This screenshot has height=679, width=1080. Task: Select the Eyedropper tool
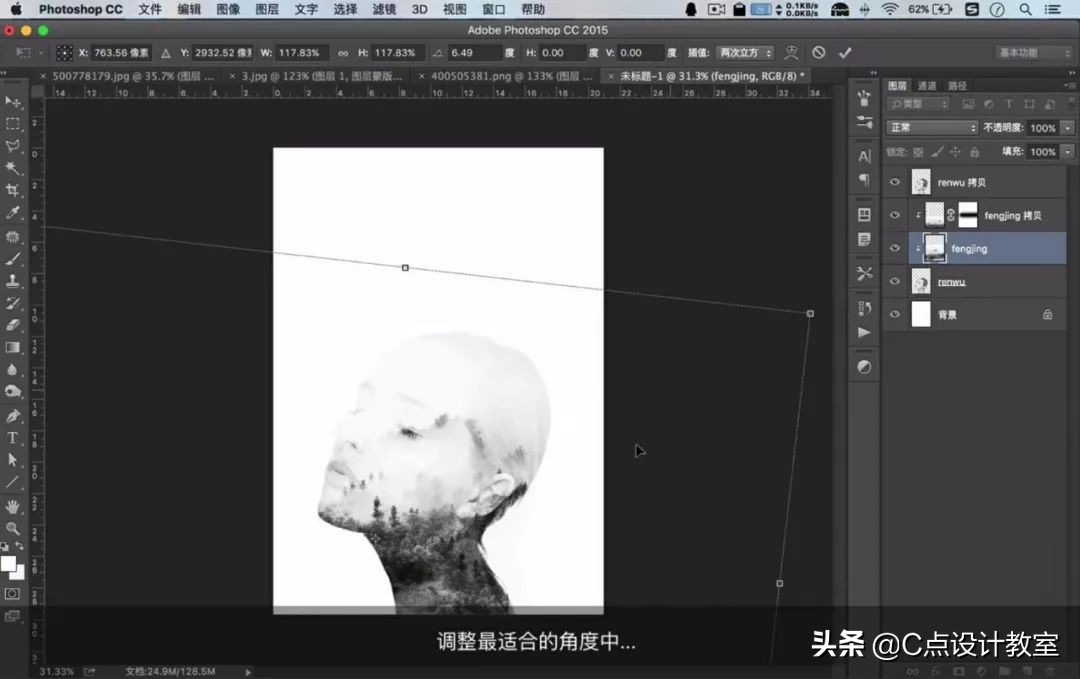pos(13,213)
